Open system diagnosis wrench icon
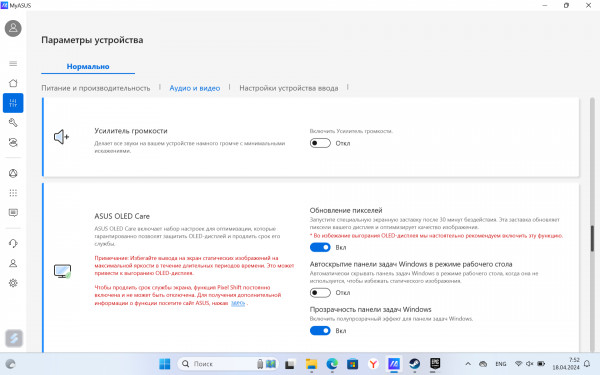The height and width of the screenshot is (375, 600). (13, 122)
